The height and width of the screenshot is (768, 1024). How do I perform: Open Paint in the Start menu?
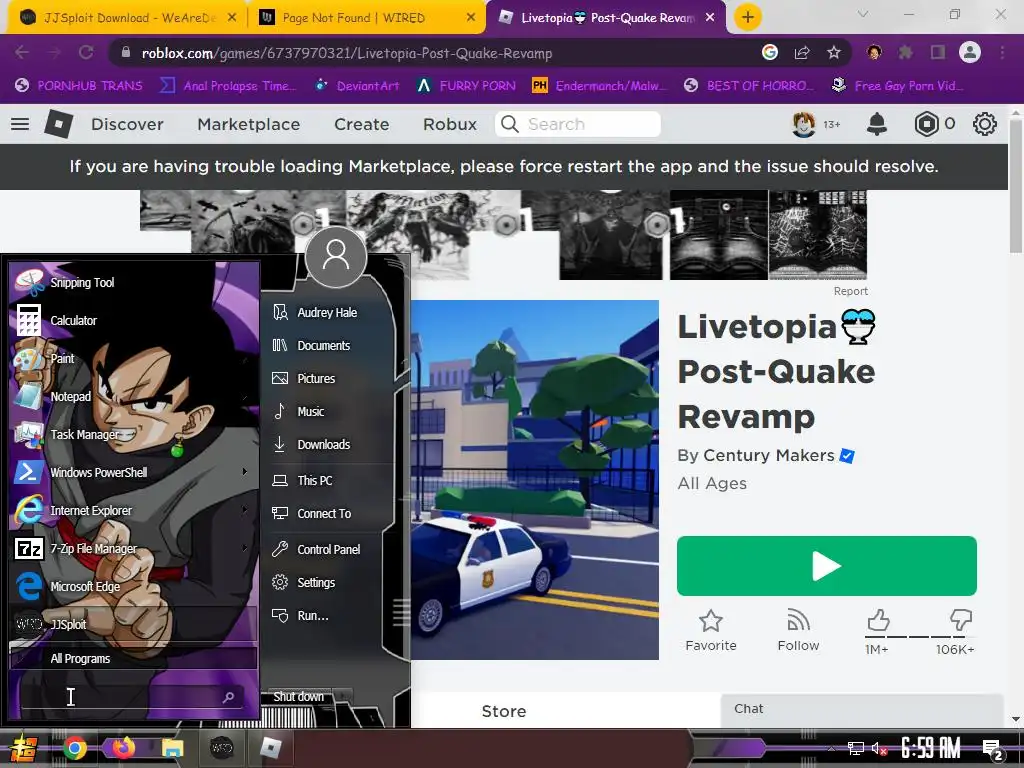tap(134, 359)
